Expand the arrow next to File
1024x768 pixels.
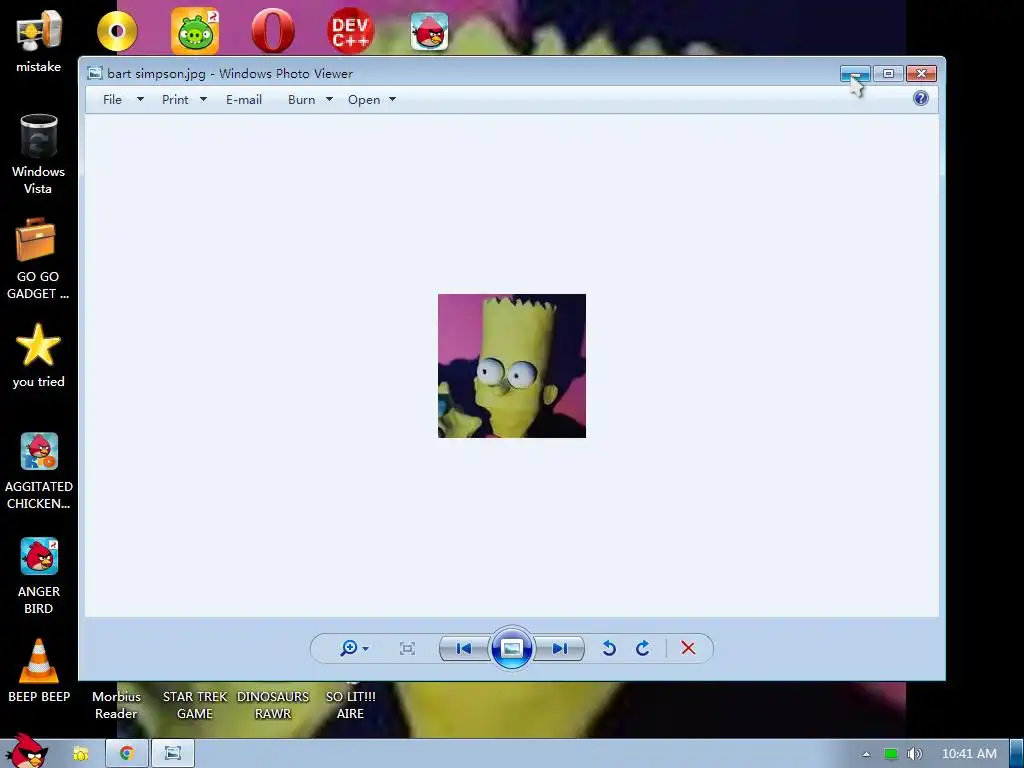(140, 99)
